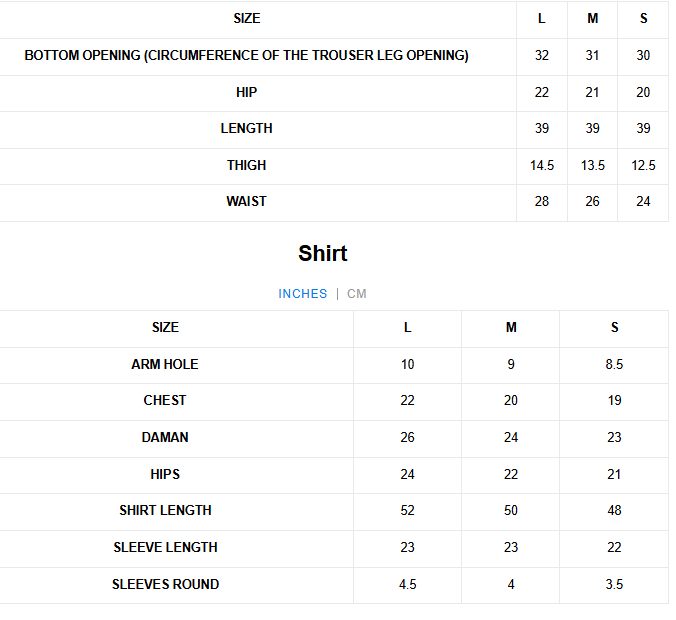Click the DAMAN row label

[165, 438]
